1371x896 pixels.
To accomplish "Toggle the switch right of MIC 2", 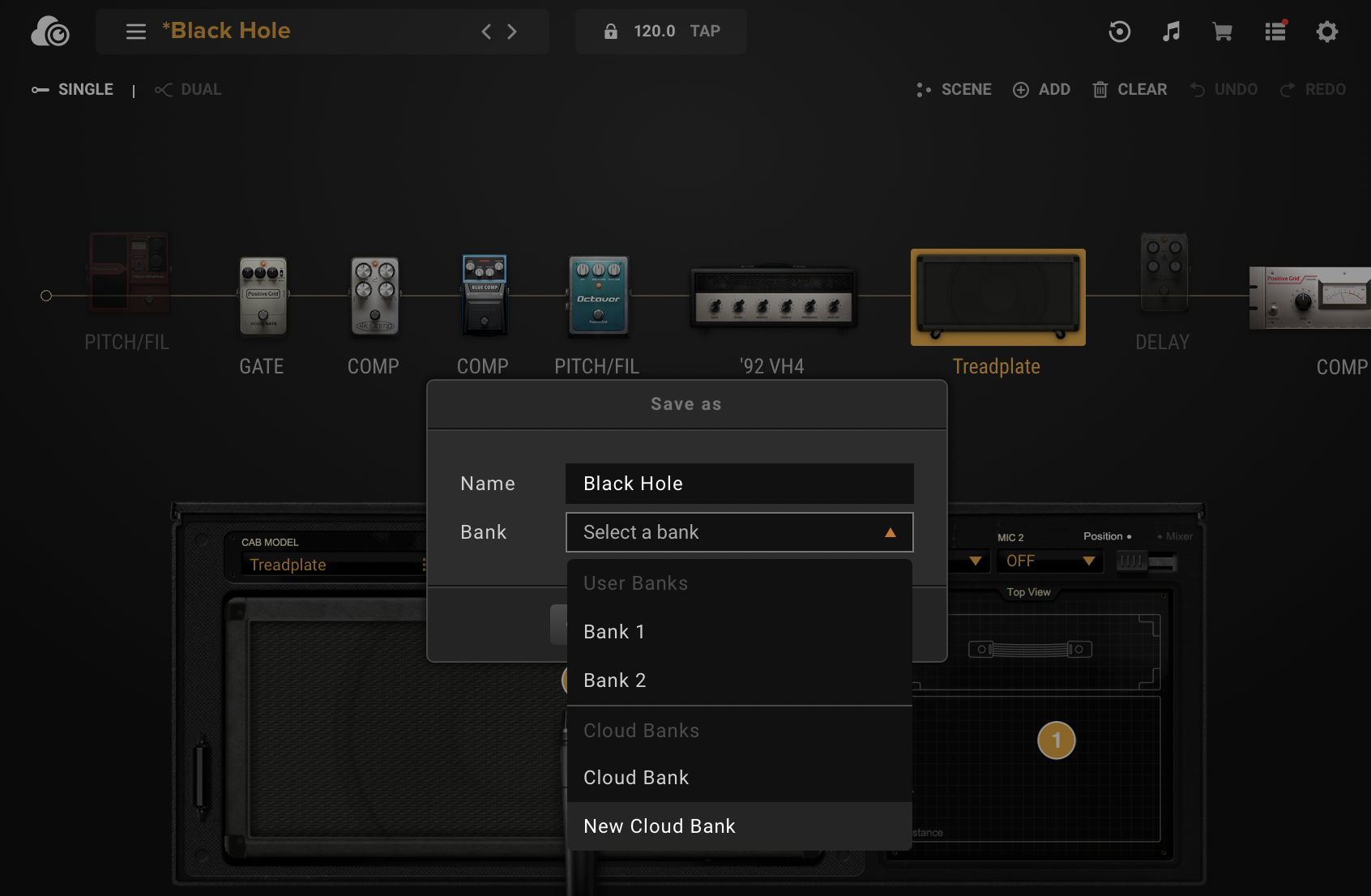I will (1146, 561).
